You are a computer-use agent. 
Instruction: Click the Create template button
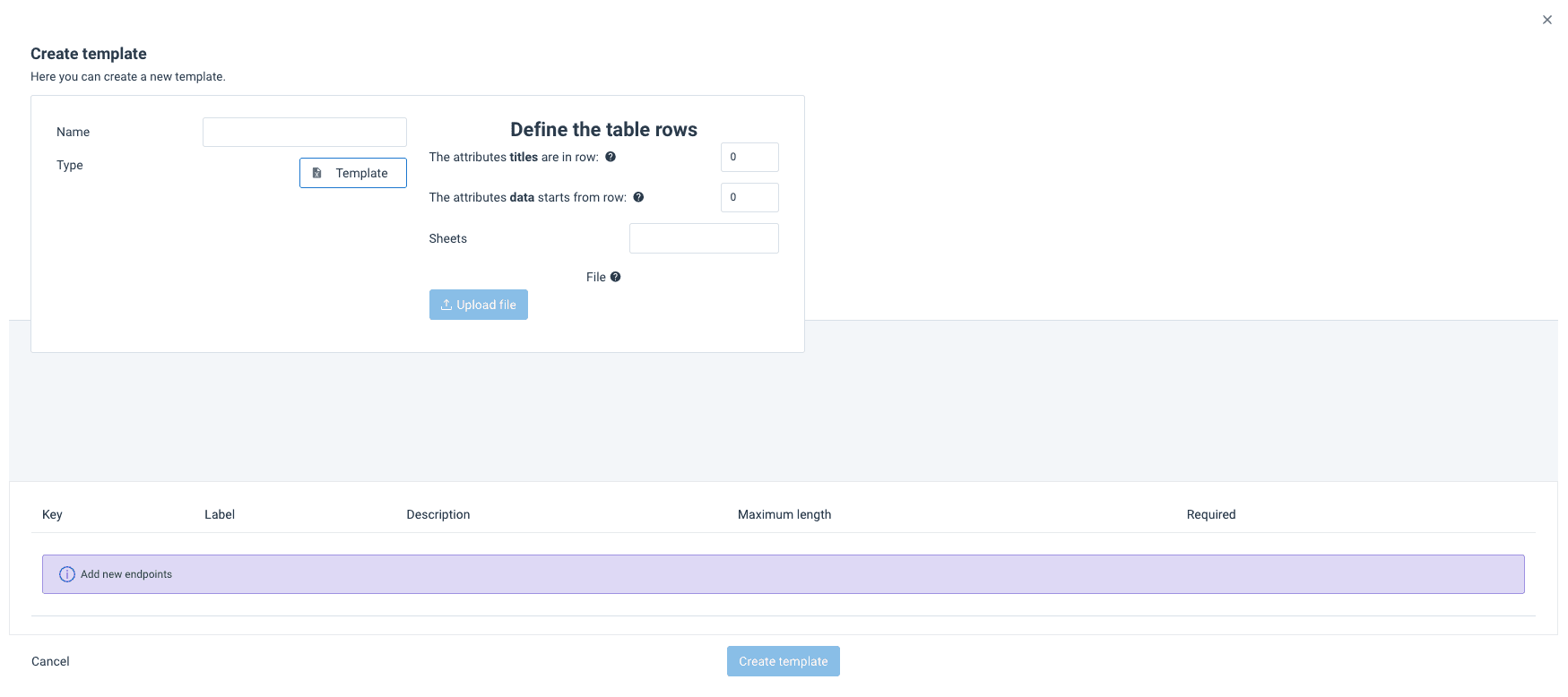783,661
